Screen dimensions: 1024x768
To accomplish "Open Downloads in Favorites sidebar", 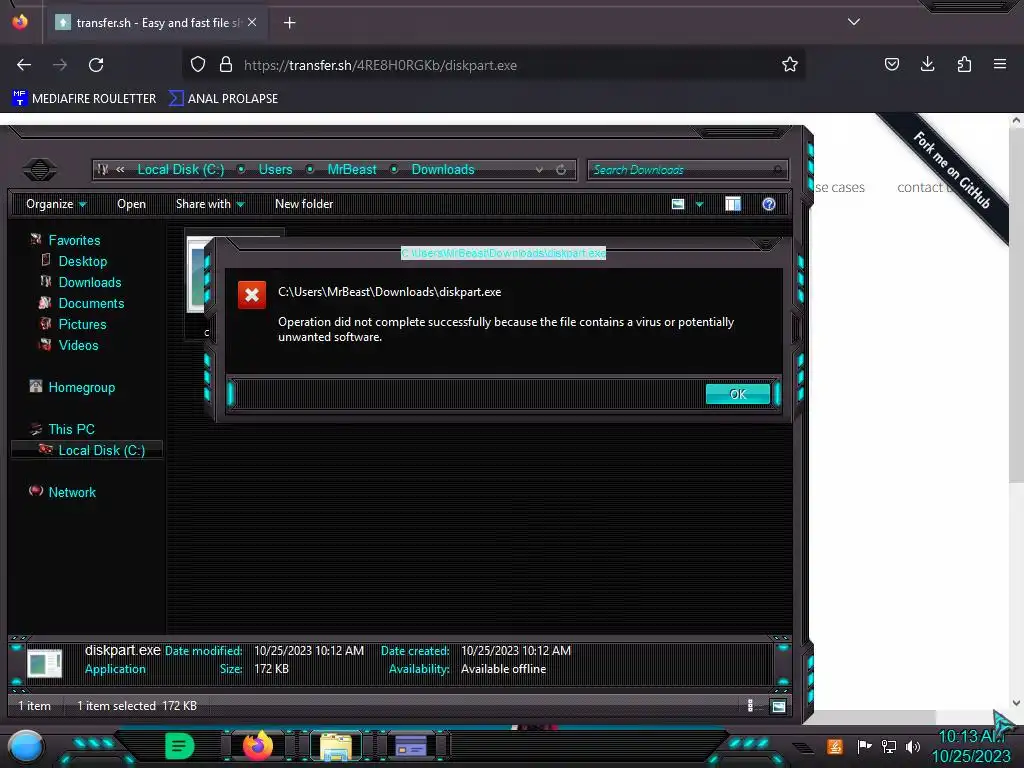I will [89, 282].
